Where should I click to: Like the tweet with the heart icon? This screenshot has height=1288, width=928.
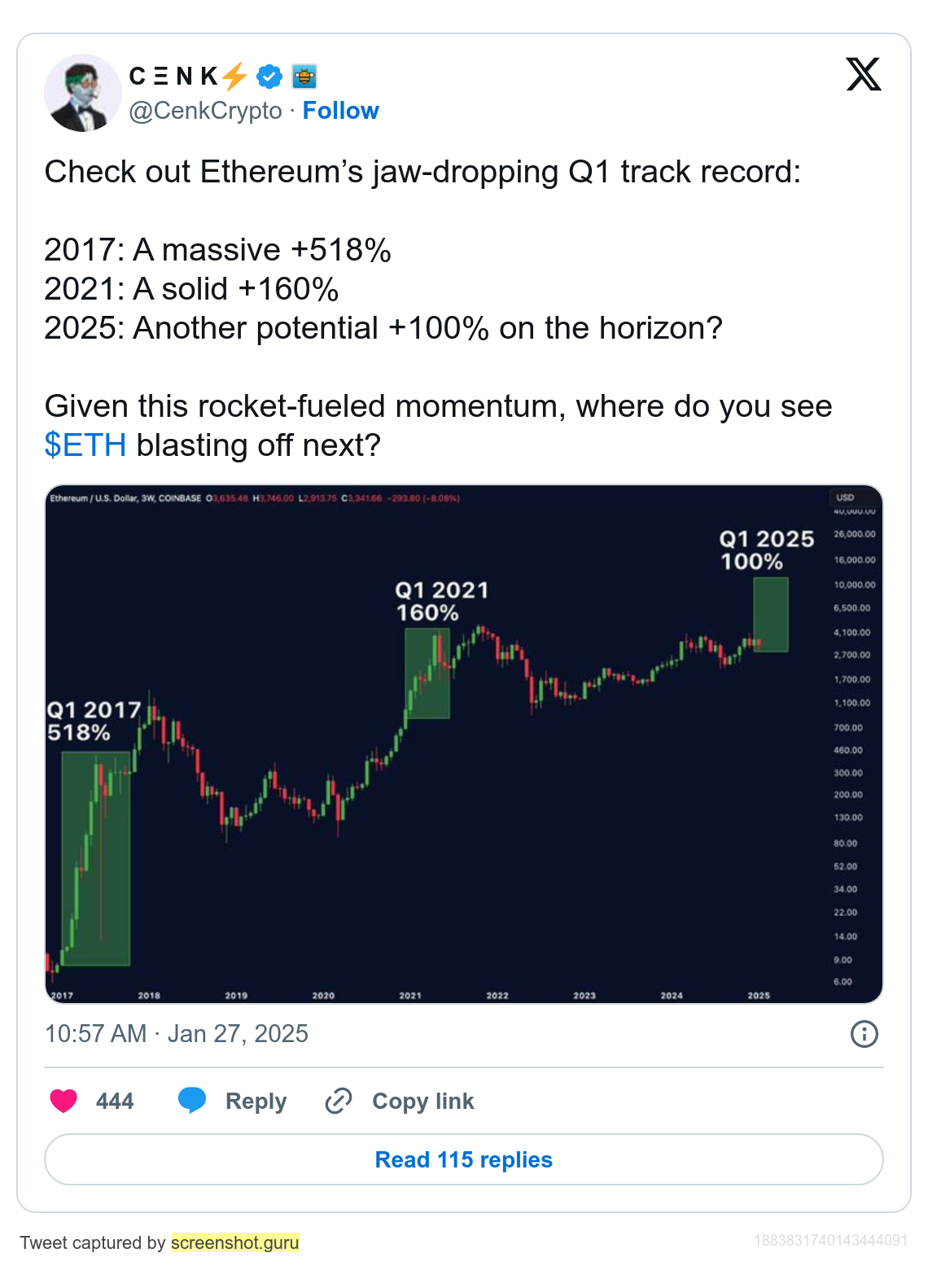tap(63, 1101)
